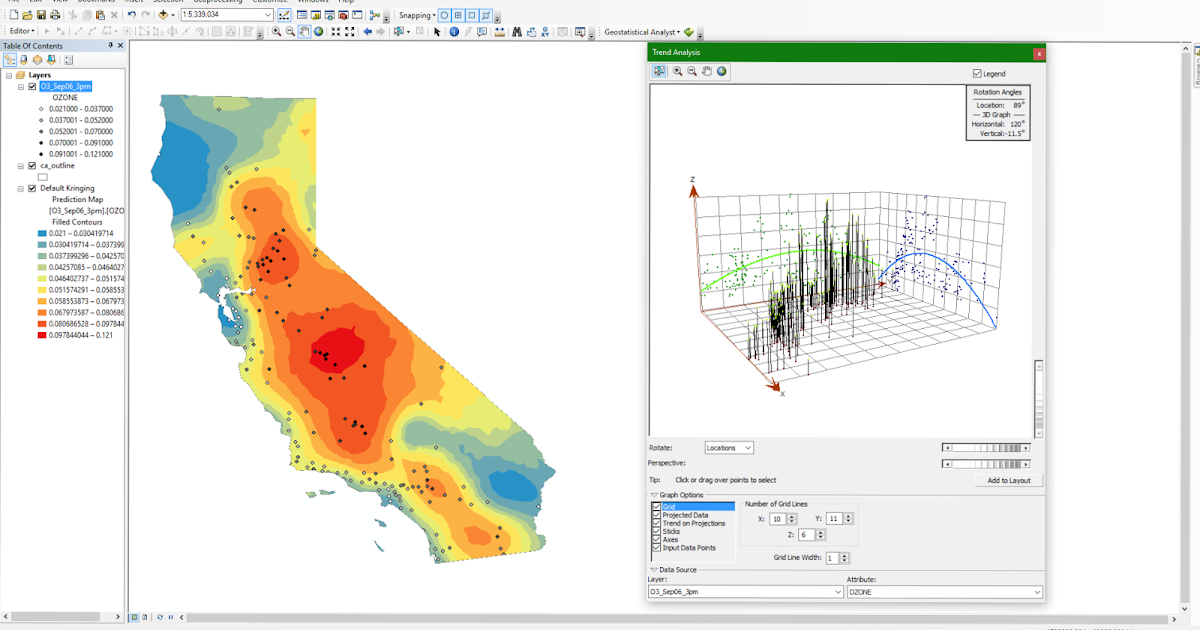Click the Add Data icon on the standard toolbar
The height and width of the screenshot is (630, 1200).
pyautogui.click(x=163, y=15)
